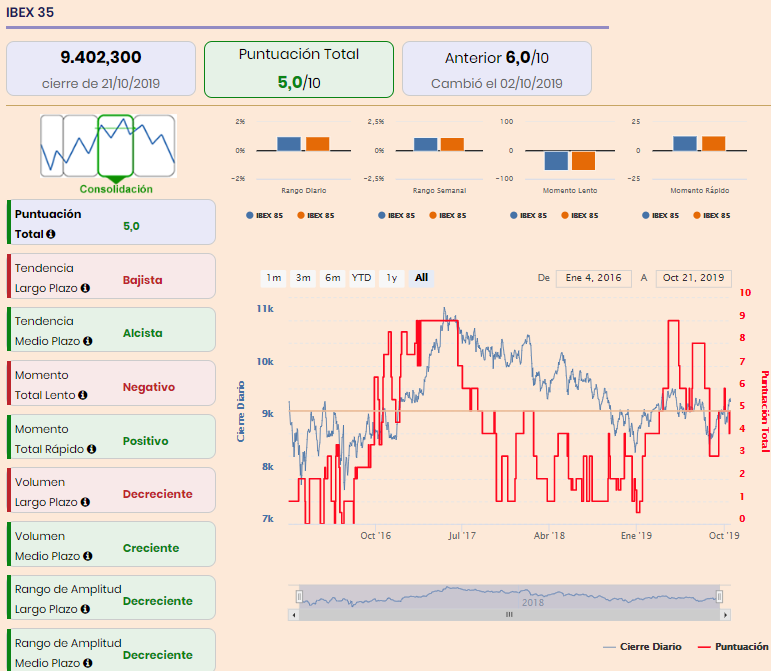Click the Volumen Largo Plazo Decreciente value
This screenshot has height=671, width=771.
157,494
